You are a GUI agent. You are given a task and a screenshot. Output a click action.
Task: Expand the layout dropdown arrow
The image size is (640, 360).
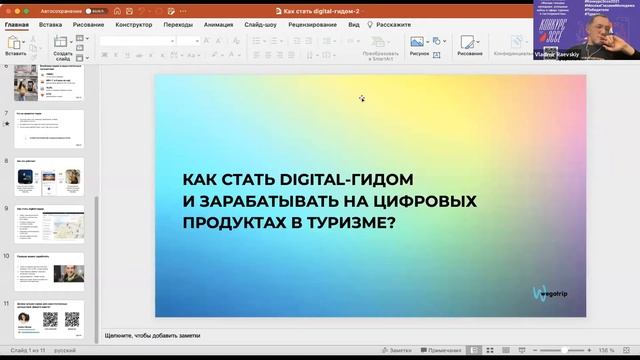87,38
